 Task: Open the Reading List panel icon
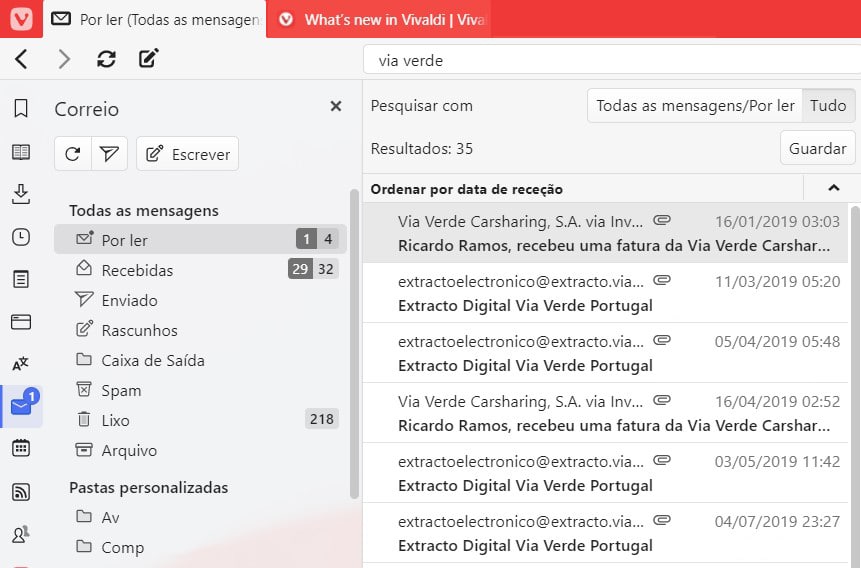(21, 152)
